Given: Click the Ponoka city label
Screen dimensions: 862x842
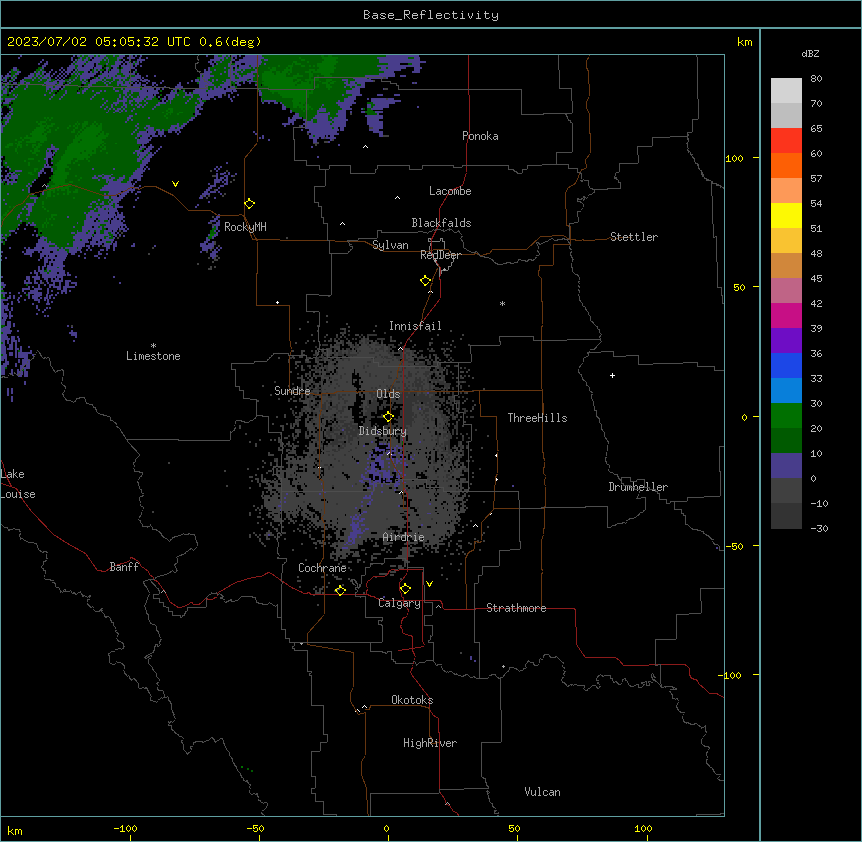Looking at the screenshot, I should (480, 136).
